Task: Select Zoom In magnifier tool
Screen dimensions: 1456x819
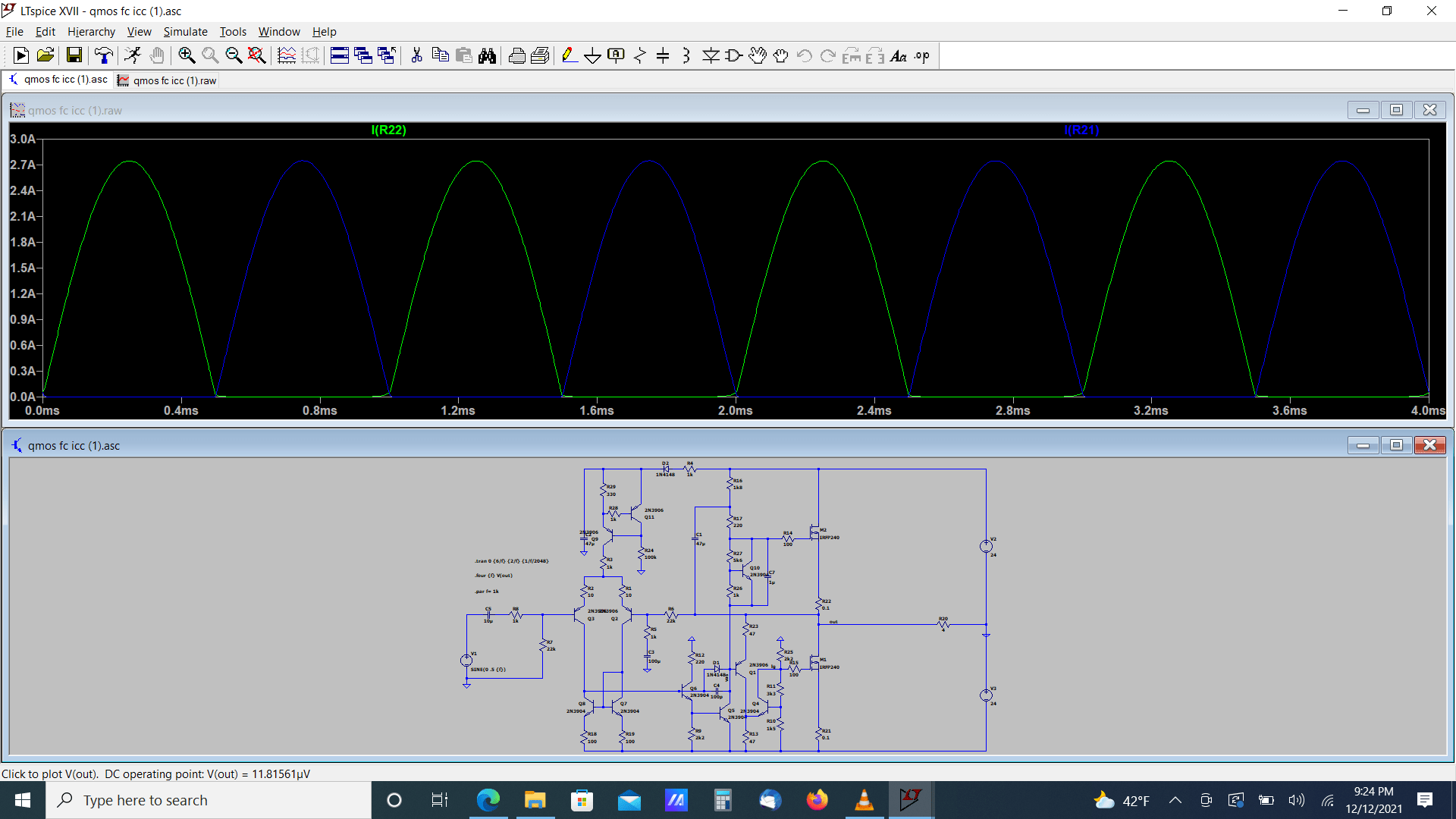Action: pos(186,55)
